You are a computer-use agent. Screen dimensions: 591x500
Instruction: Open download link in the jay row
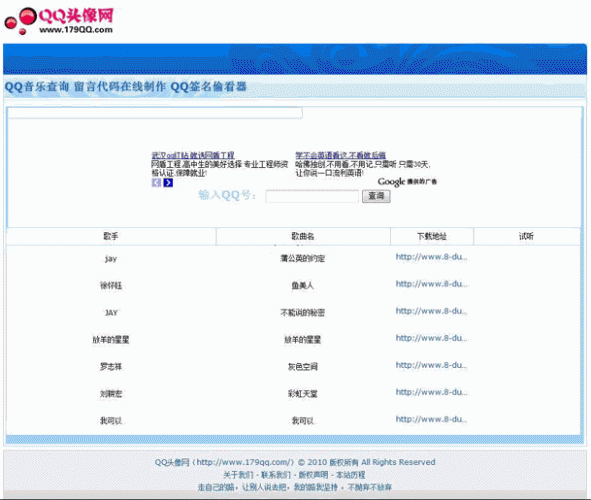click(x=432, y=257)
